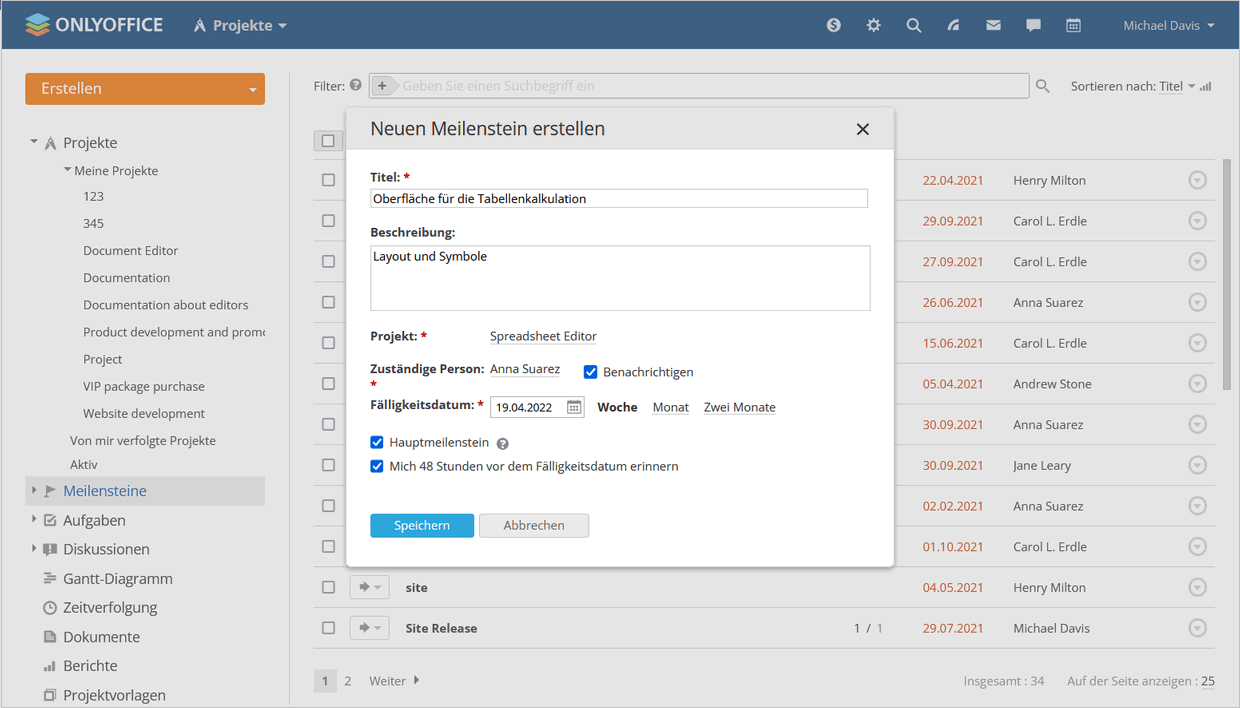This screenshot has height=708, width=1240.
Task: Check the row checkbox for 05.04.2021 milestone
Action: tap(328, 384)
